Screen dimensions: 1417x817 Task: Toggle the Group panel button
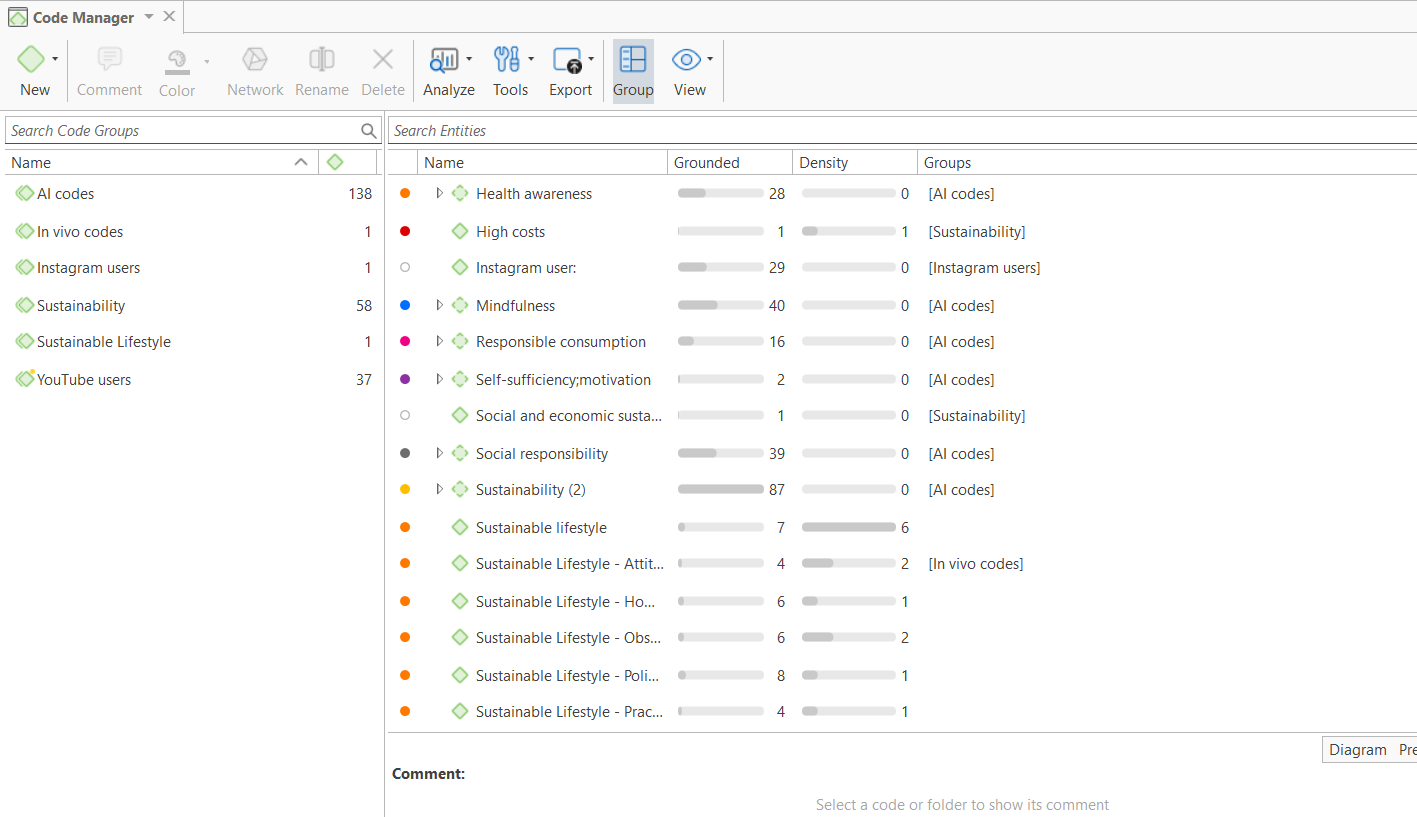point(633,70)
